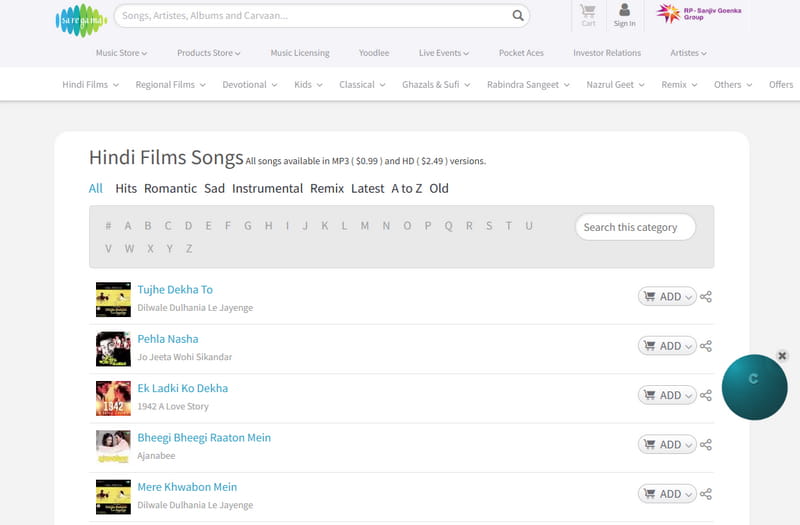Expand the Artistes menu

tap(688, 53)
